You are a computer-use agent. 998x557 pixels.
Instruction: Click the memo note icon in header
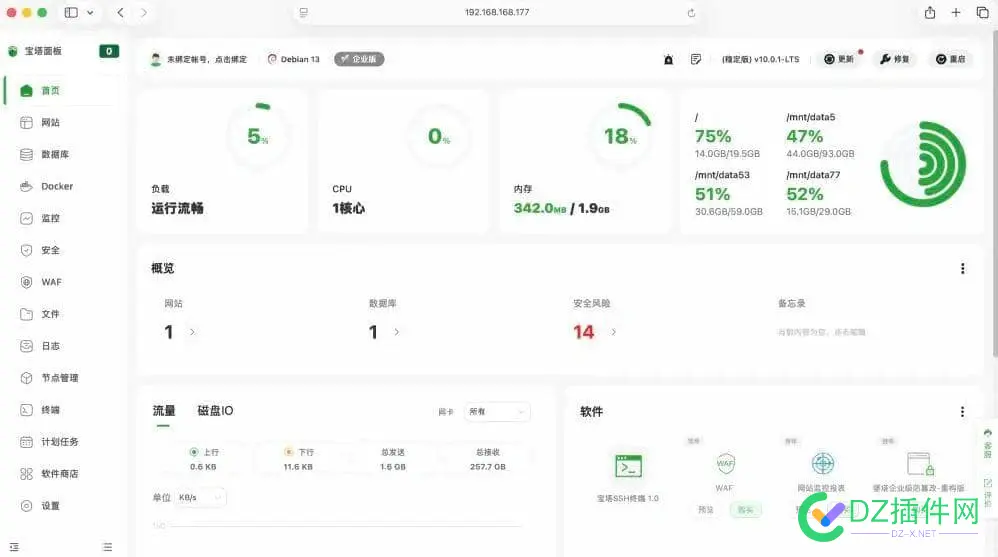point(696,59)
